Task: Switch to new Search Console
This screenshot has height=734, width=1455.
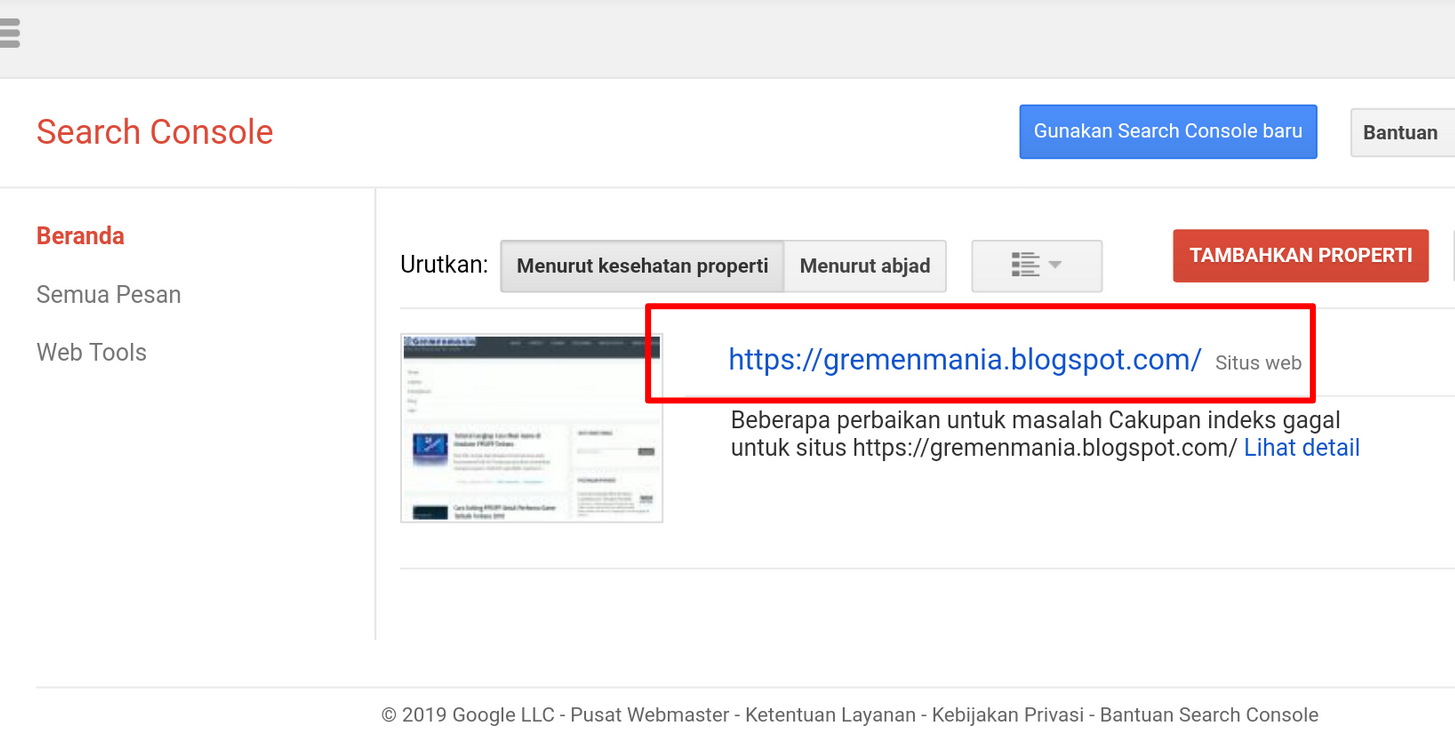Action: (x=1168, y=131)
